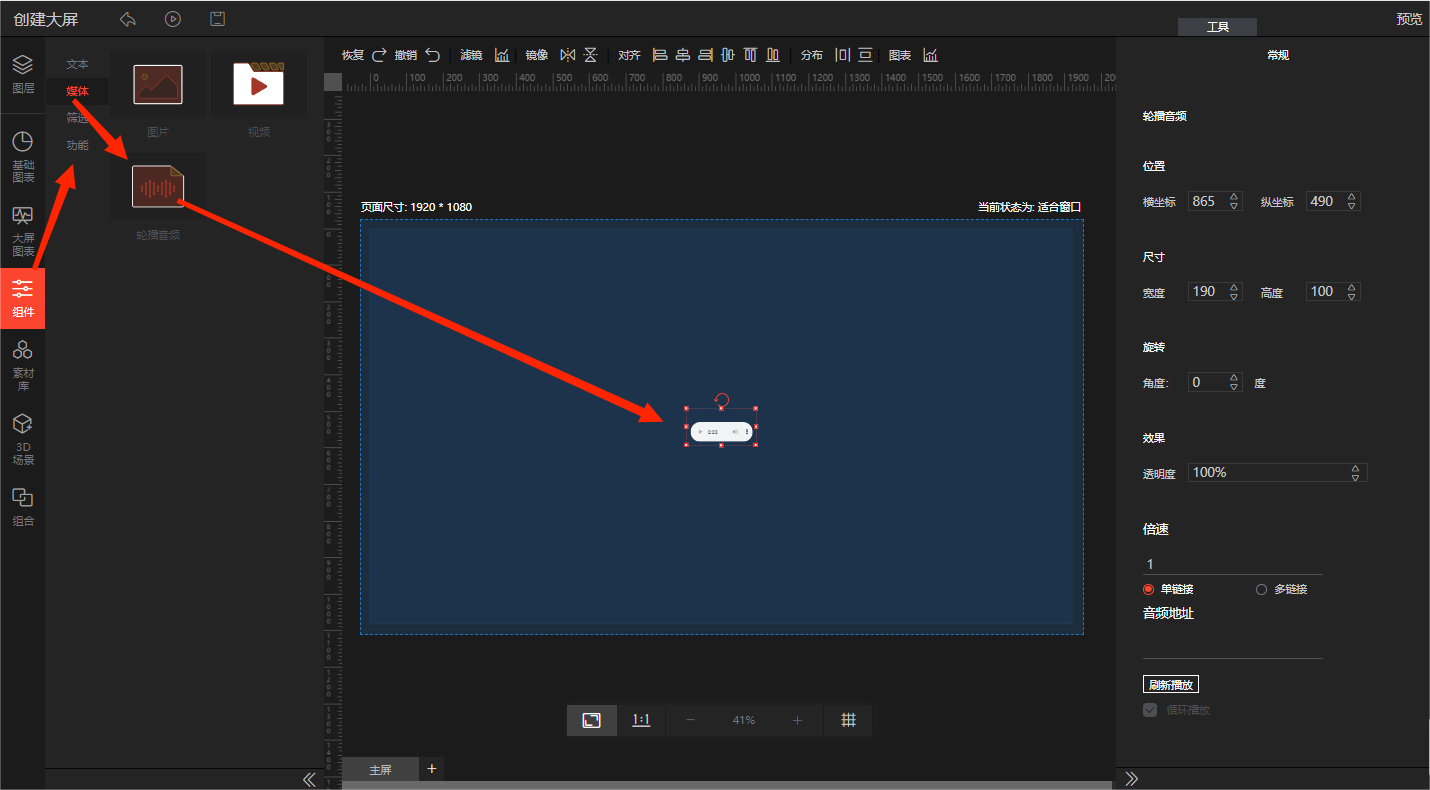Click the 撤销 undo arrow icon
Screen dimensions: 1430x790
pyautogui.click(x=432, y=55)
